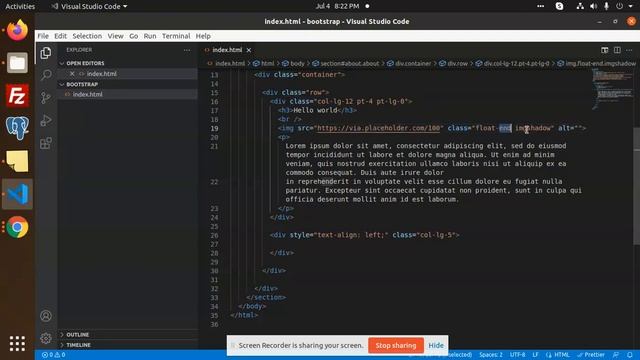Hide the screen sharing notification
The height and width of the screenshot is (360, 640).
point(436,345)
